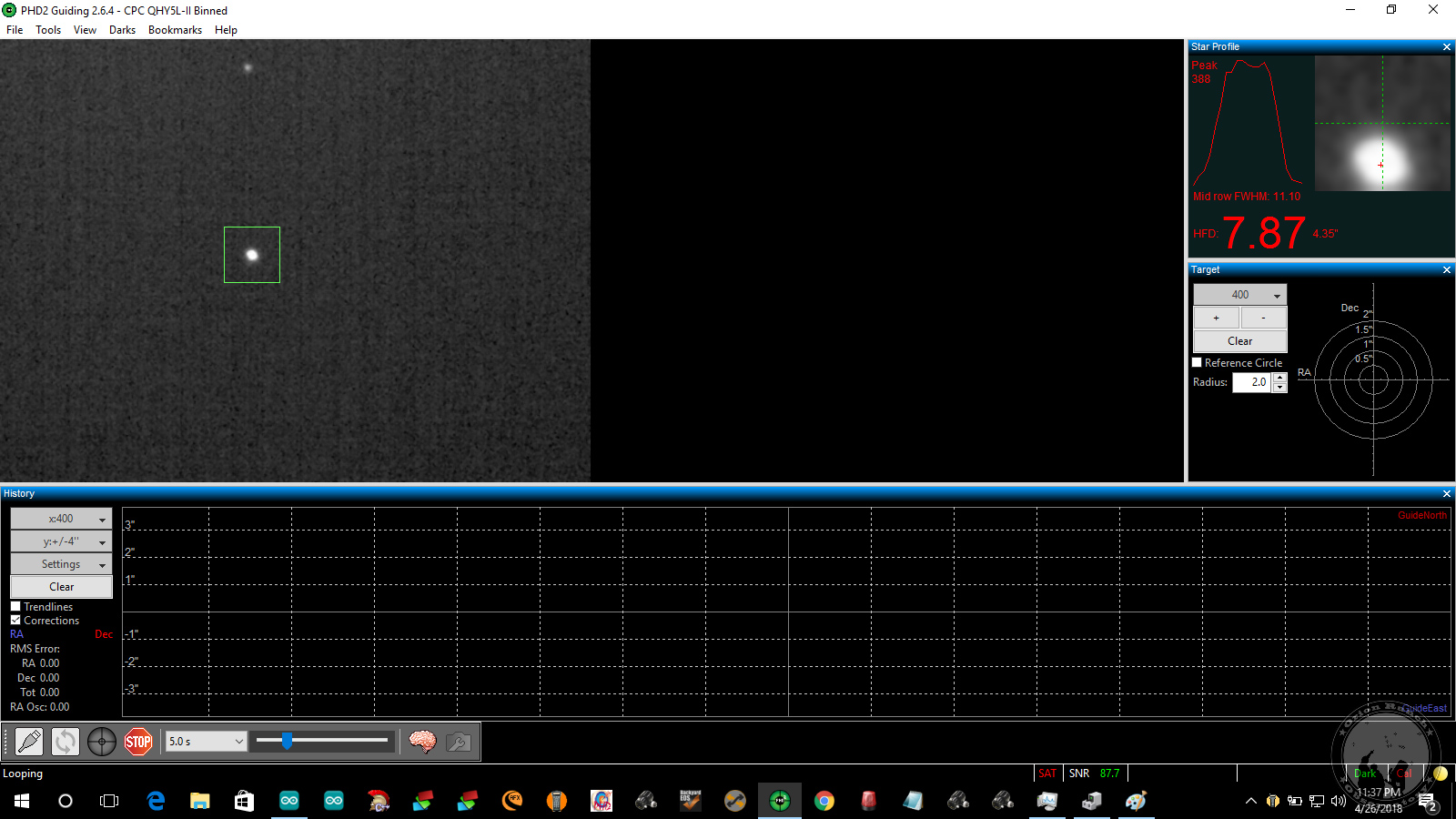Image resolution: width=1456 pixels, height=819 pixels.
Task: Click the screen gamma slider handle
Action: pyautogui.click(x=287, y=741)
